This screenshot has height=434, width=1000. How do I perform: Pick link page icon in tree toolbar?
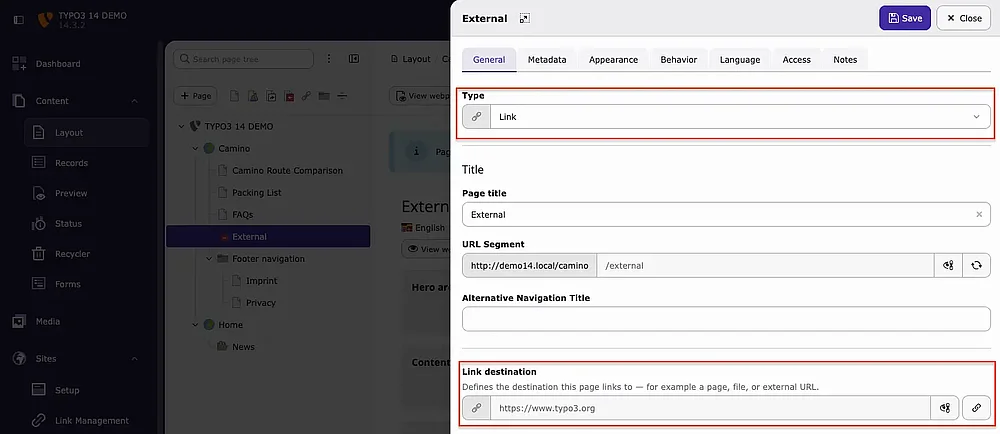click(x=306, y=96)
